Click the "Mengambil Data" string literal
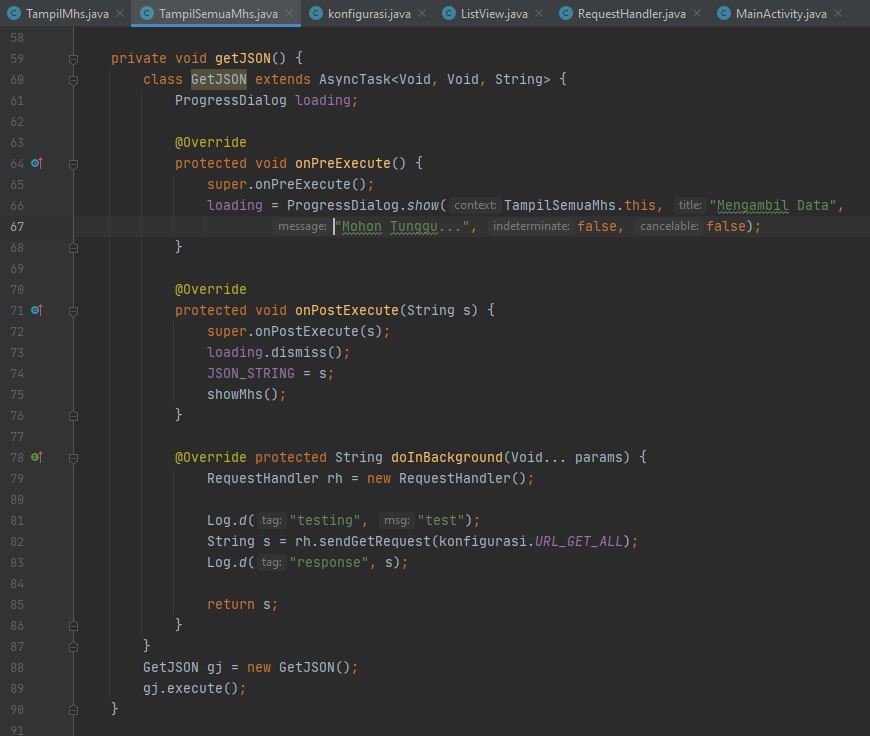This screenshot has height=736, width=870. (773, 205)
